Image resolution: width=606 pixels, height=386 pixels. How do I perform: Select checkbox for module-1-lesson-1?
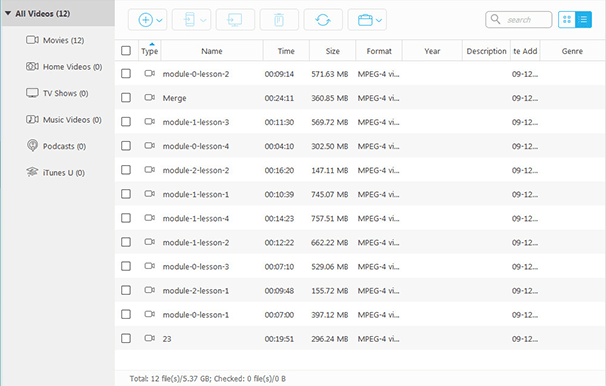click(126, 194)
